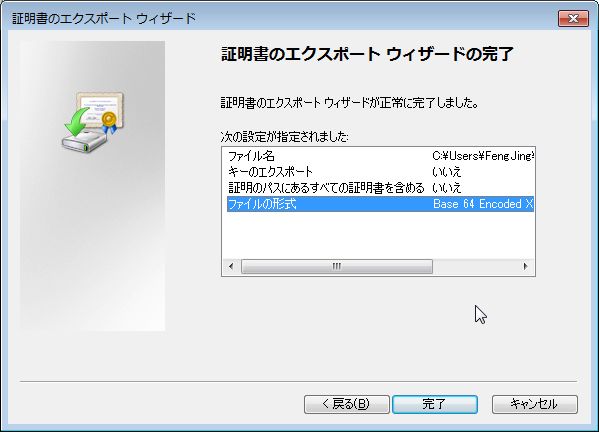
Task: Click the window title bar text
Action: point(104,18)
